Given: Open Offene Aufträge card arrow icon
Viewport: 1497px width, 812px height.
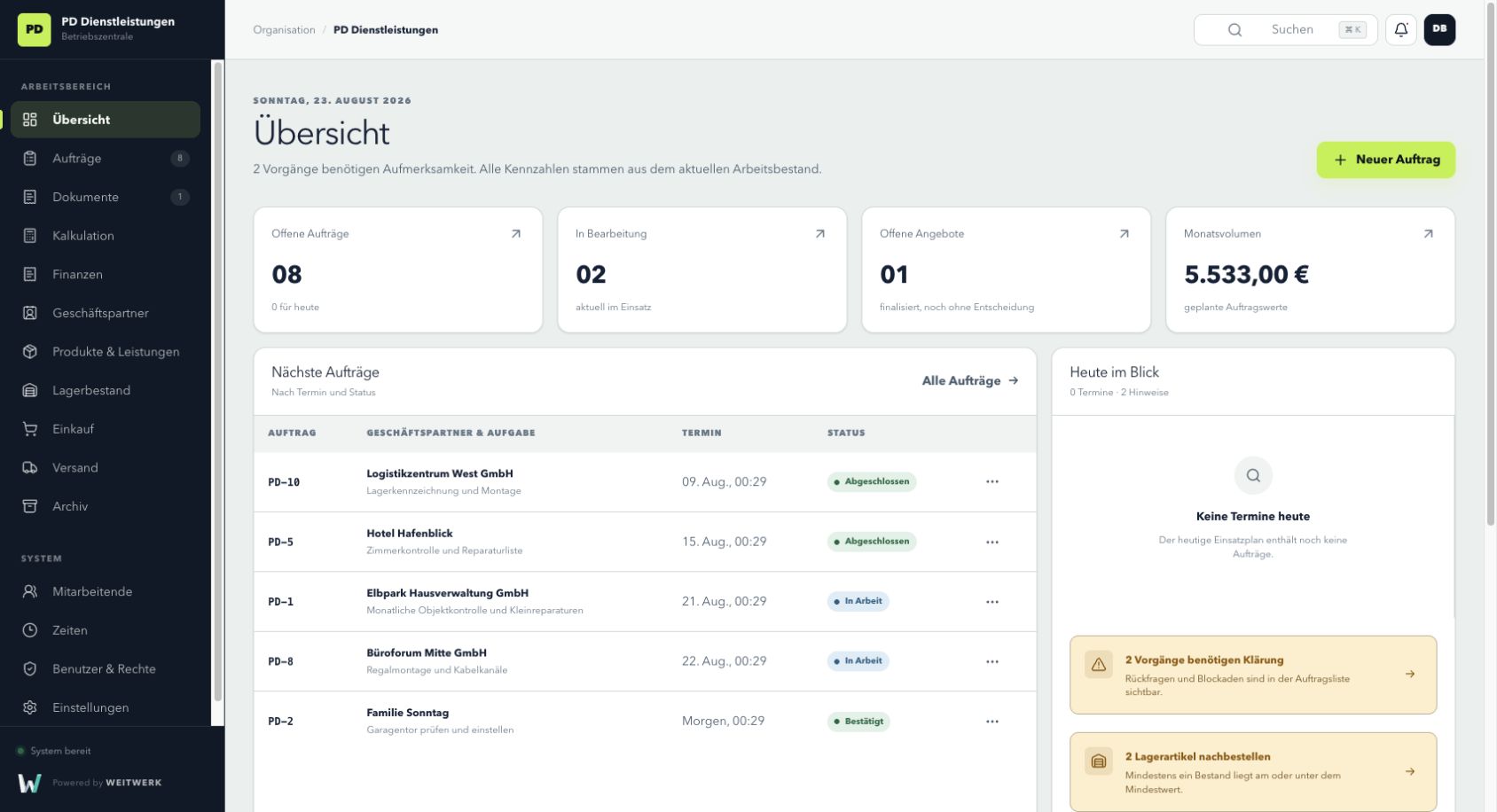Looking at the screenshot, I should coord(516,234).
